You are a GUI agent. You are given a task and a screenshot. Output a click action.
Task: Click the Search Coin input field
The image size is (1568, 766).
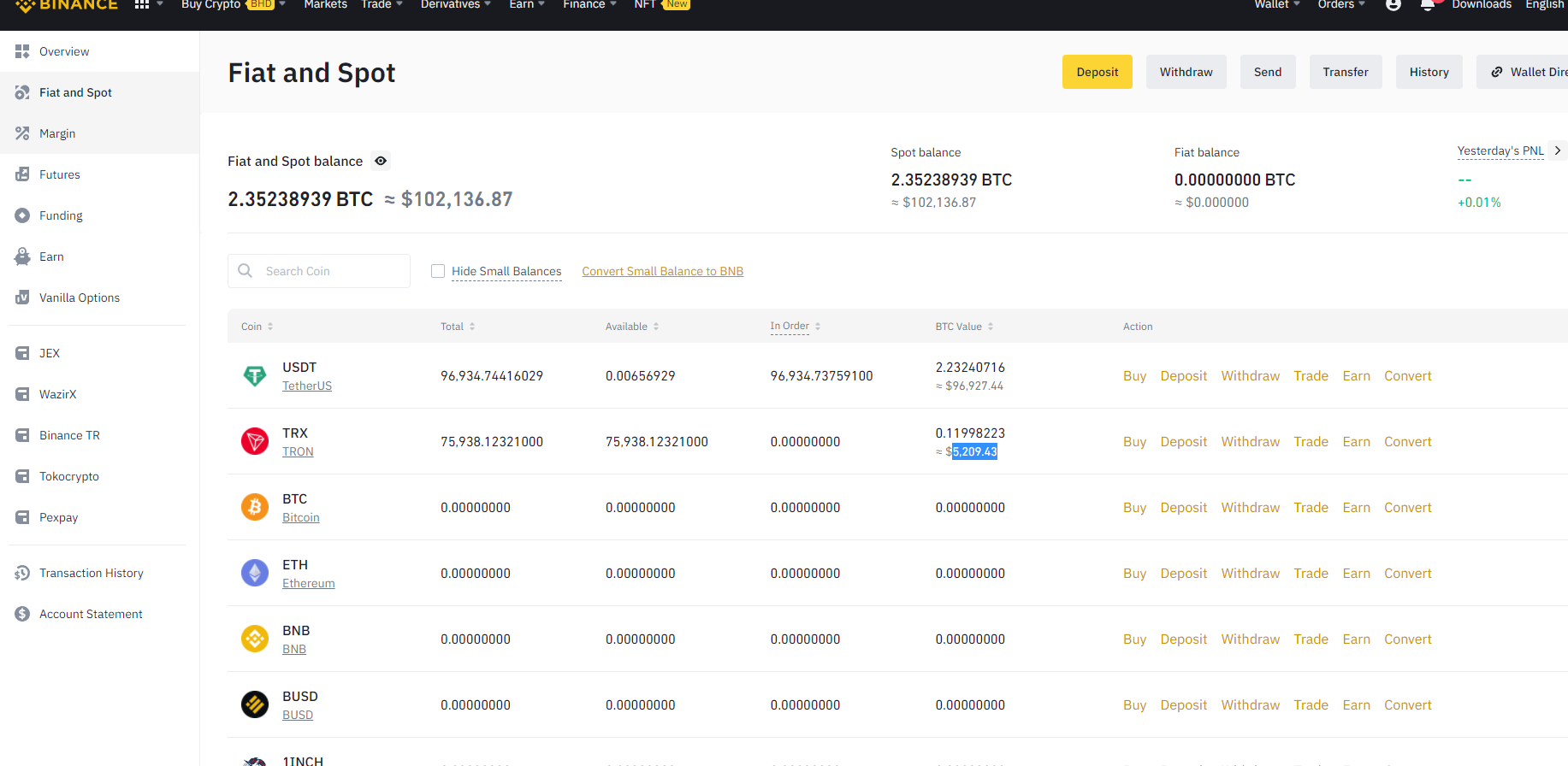point(318,271)
